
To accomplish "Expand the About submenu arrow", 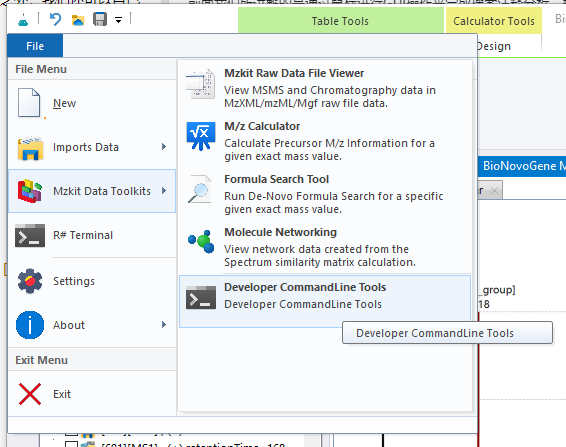I will pos(164,325).
